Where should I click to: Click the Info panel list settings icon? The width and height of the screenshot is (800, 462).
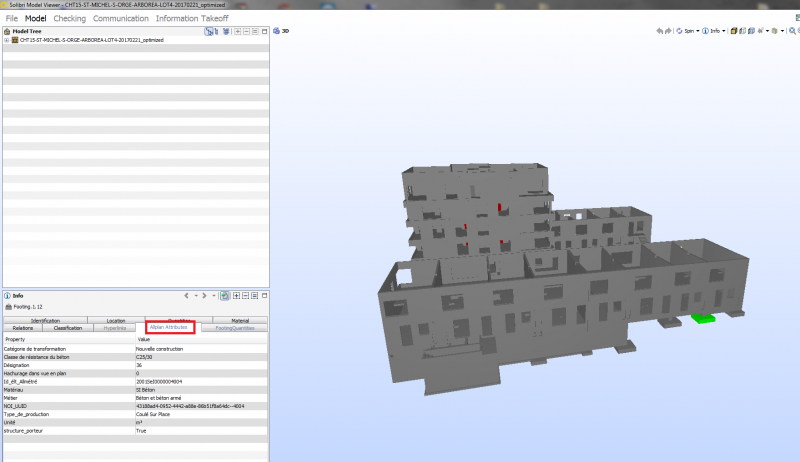pos(255,296)
